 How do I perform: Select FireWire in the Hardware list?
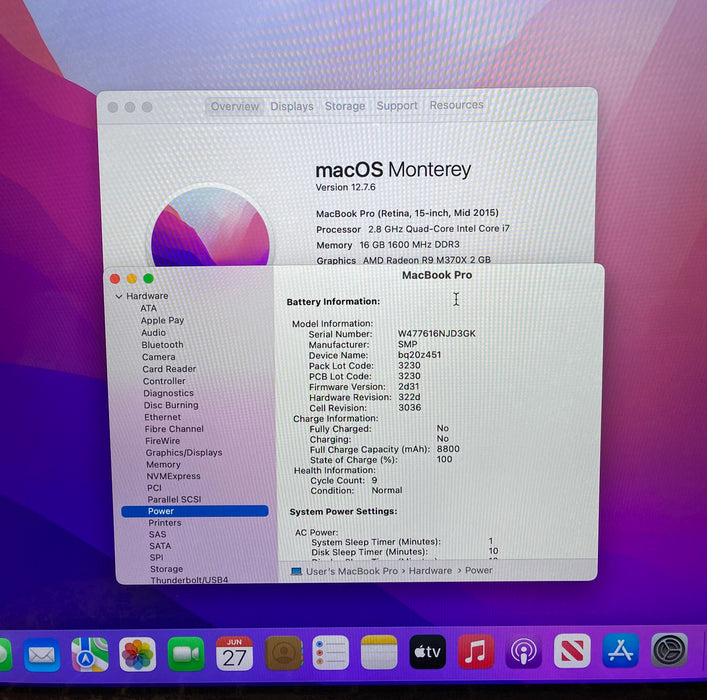pos(162,441)
